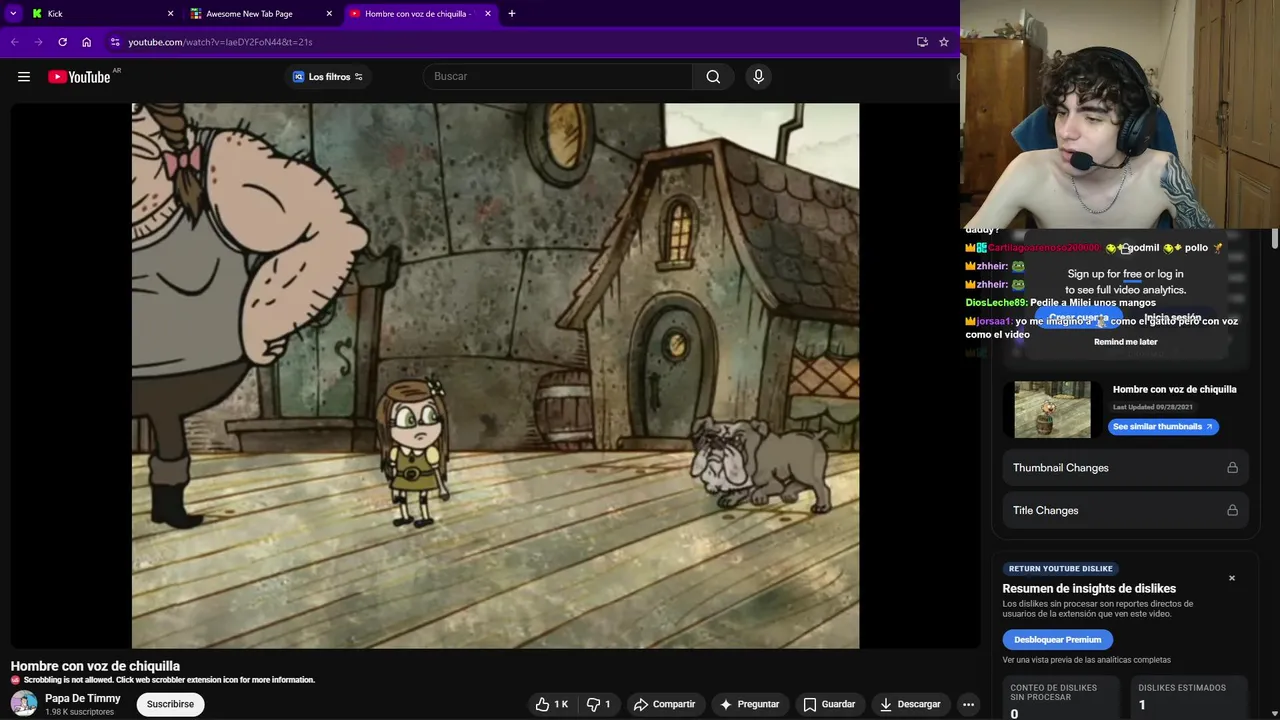Click Remind me later link
1280x720 pixels.
[x=1125, y=342]
